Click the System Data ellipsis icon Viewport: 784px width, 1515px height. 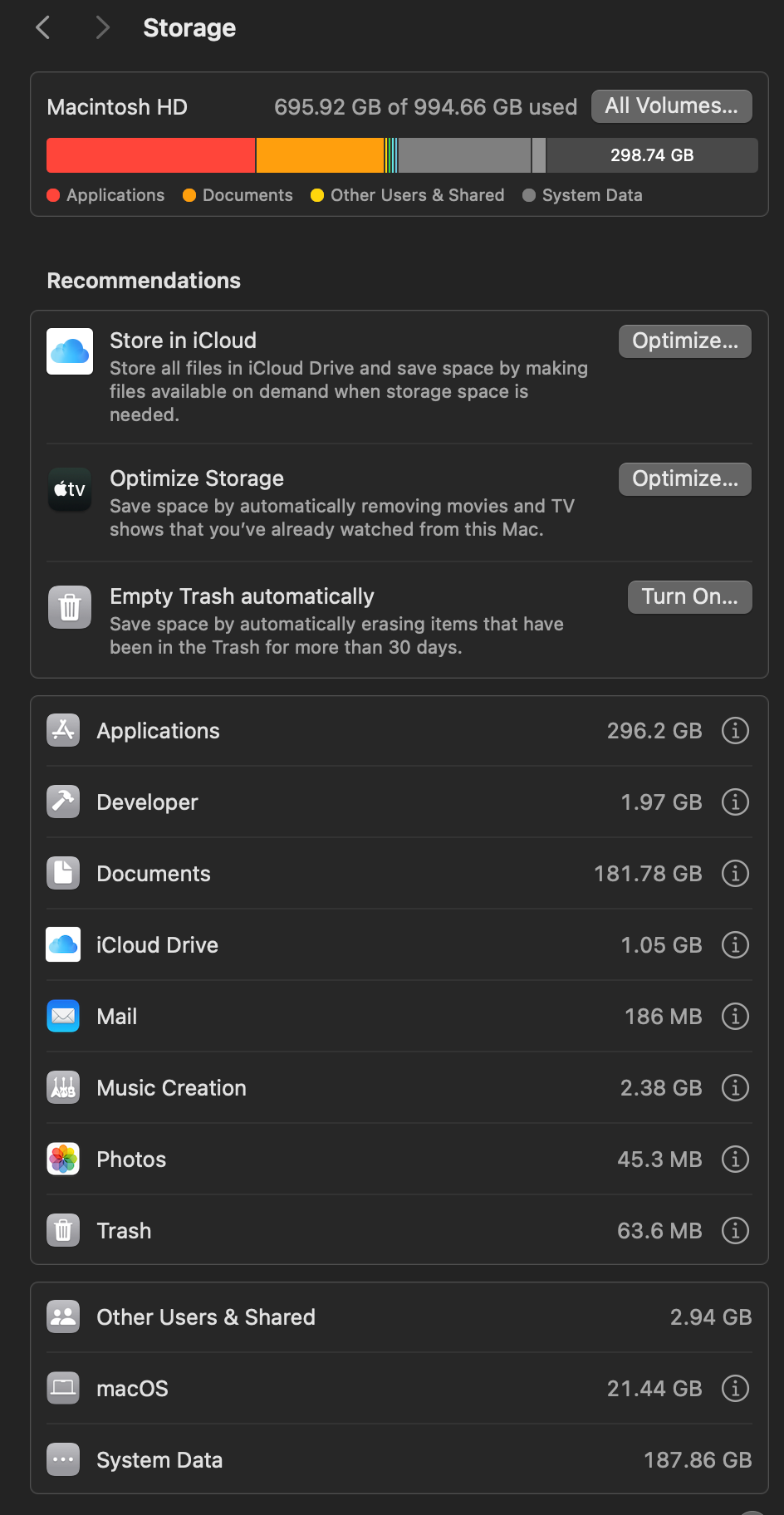tap(63, 1459)
